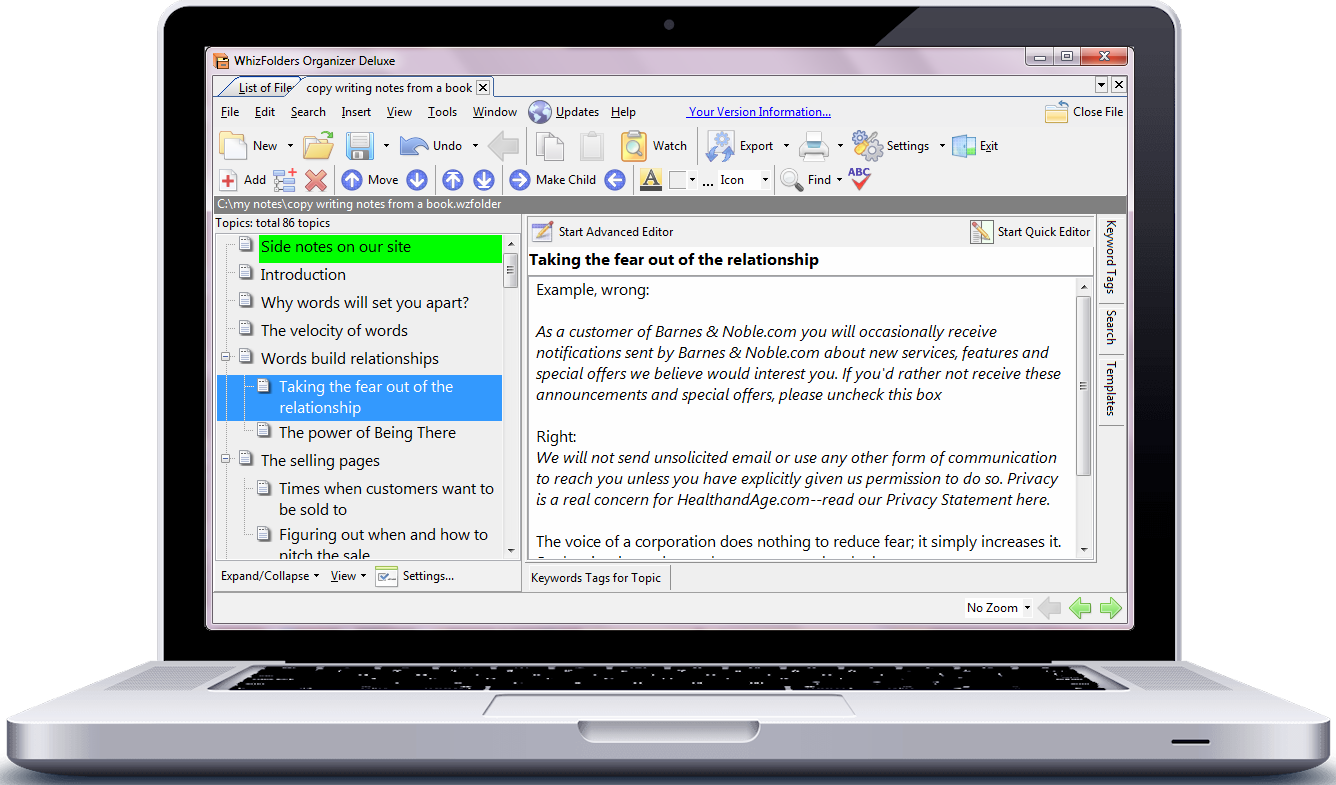Run the ABC spell check
This screenshot has height=785, width=1336.
859,179
